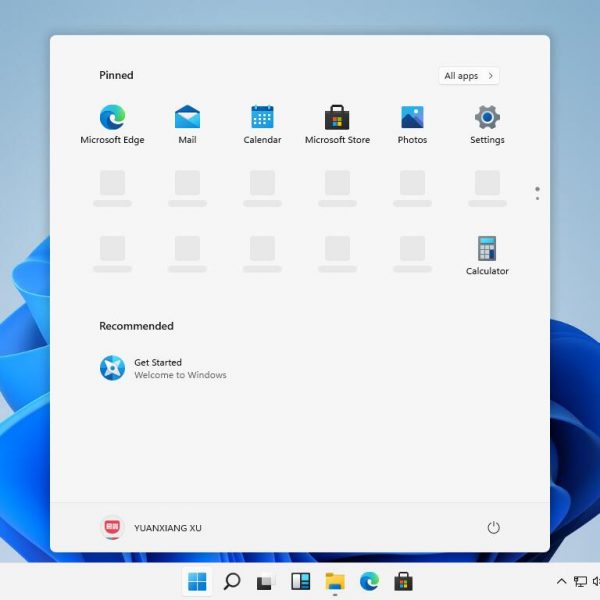Click the YUANXIANG XU user name

pyautogui.click(x=168, y=528)
